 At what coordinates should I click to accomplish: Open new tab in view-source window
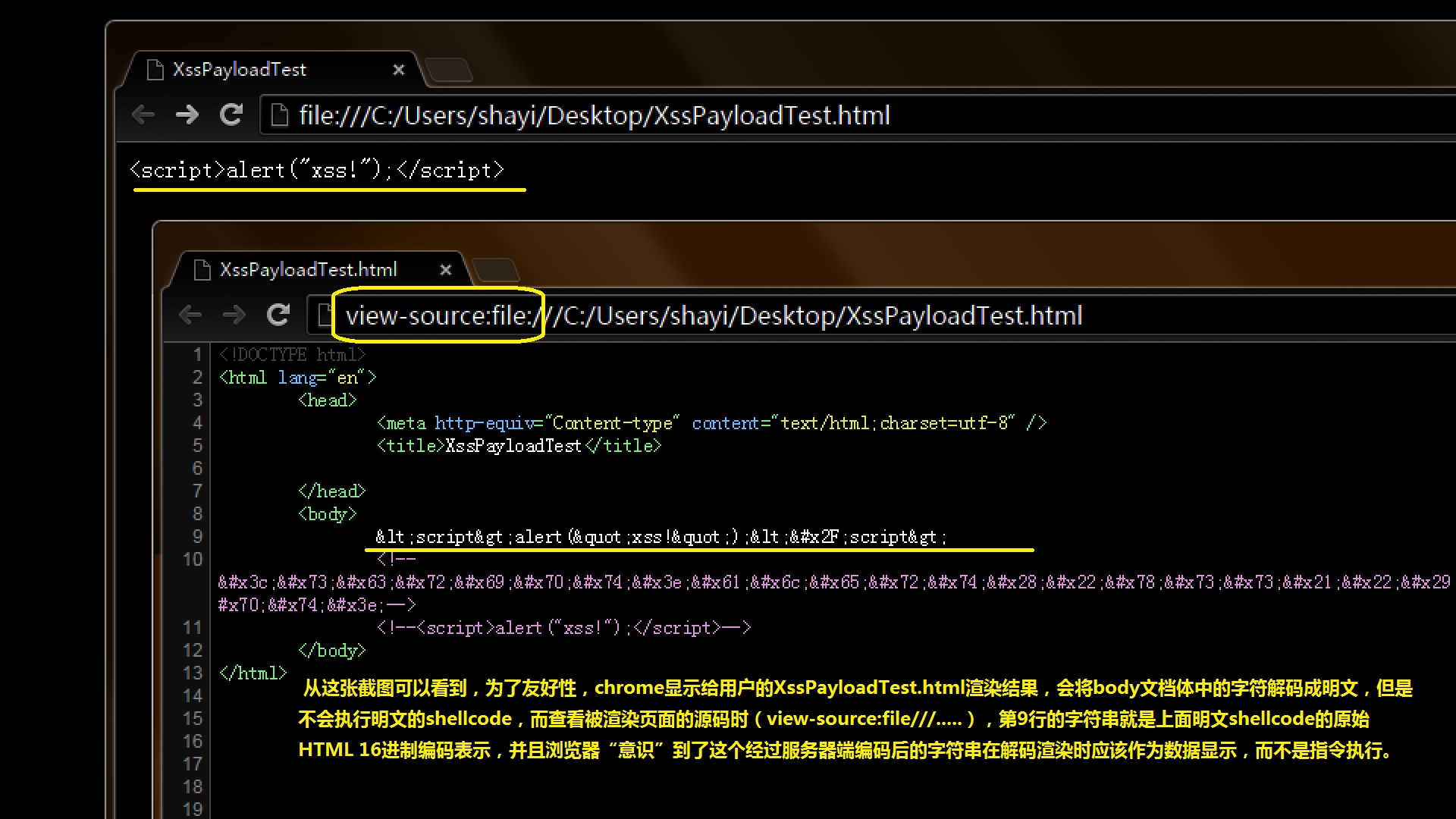(496, 271)
